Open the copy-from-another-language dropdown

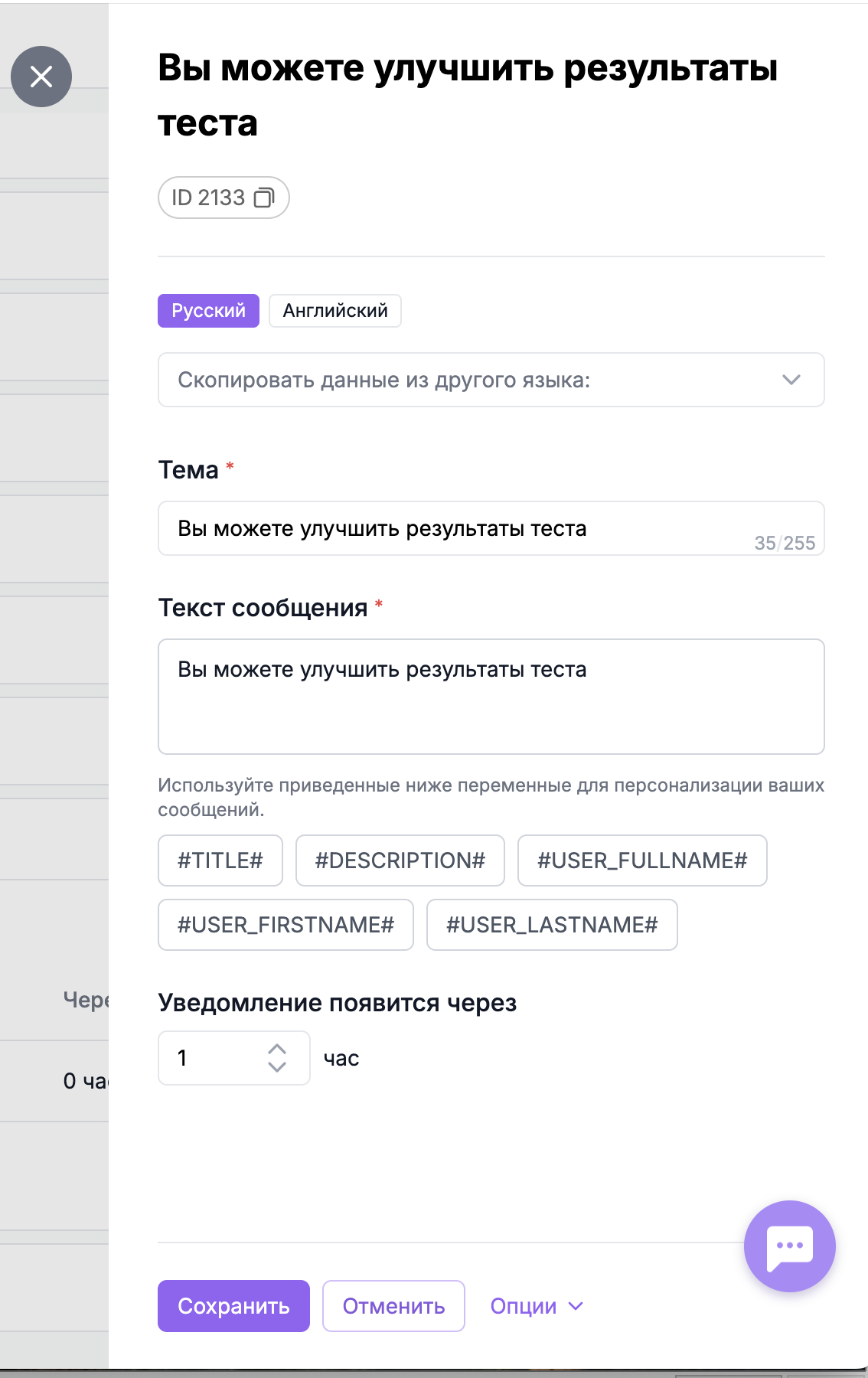(x=491, y=380)
